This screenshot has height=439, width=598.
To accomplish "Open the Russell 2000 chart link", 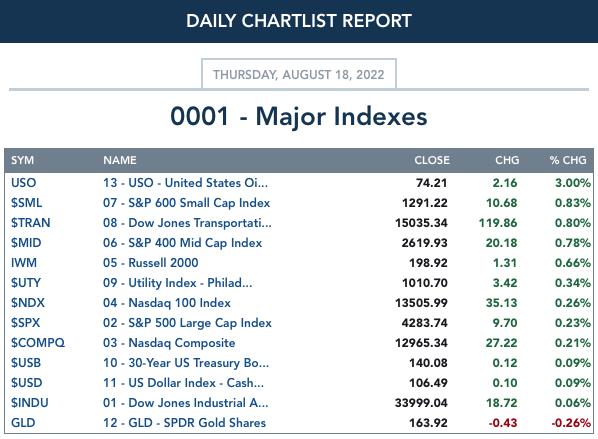I will [x=150, y=263].
